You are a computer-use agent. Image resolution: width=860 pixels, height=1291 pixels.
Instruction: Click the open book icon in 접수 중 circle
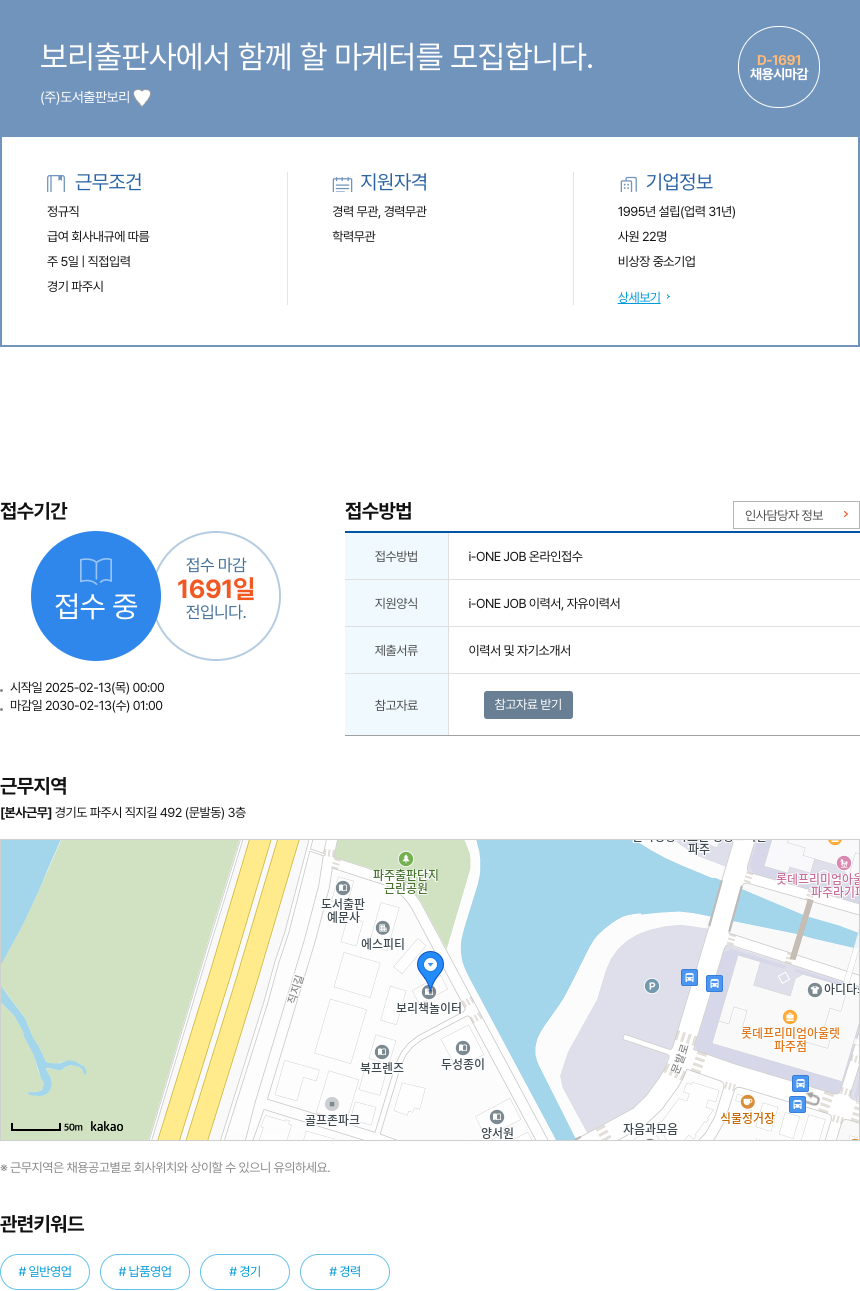pyautogui.click(x=96, y=572)
